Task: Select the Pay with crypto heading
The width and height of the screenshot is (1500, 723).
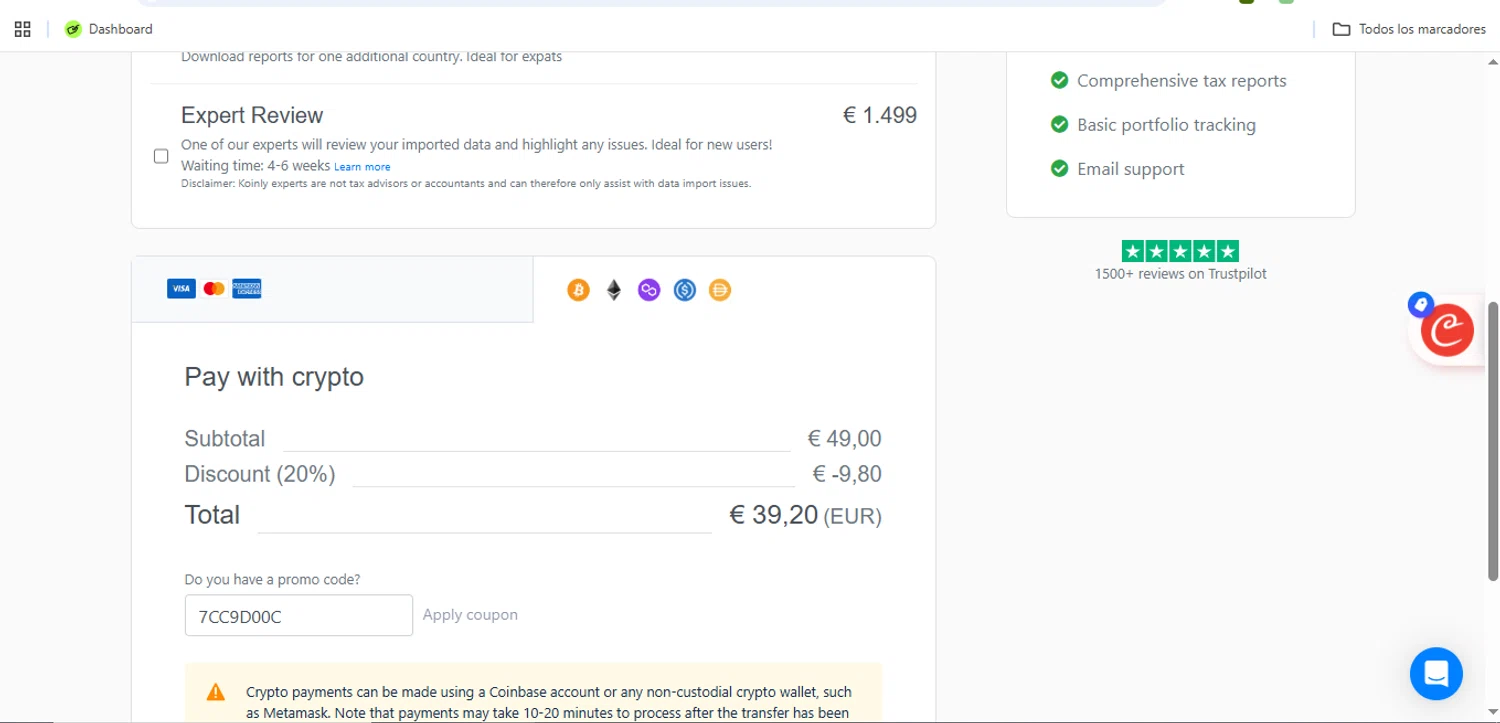Action: (x=274, y=377)
